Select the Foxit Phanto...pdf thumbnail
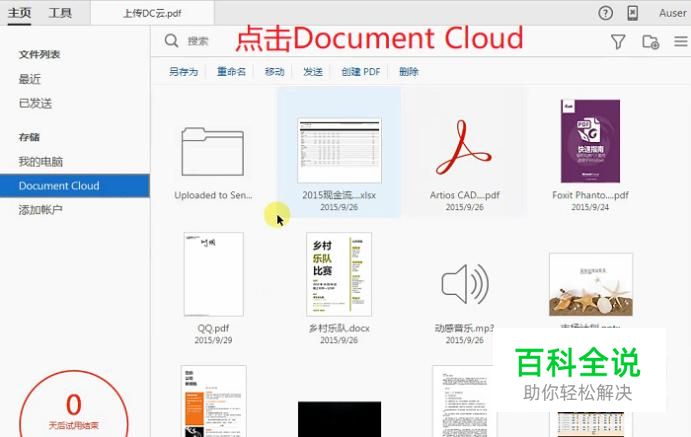 pyautogui.click(x=590, y=141)
